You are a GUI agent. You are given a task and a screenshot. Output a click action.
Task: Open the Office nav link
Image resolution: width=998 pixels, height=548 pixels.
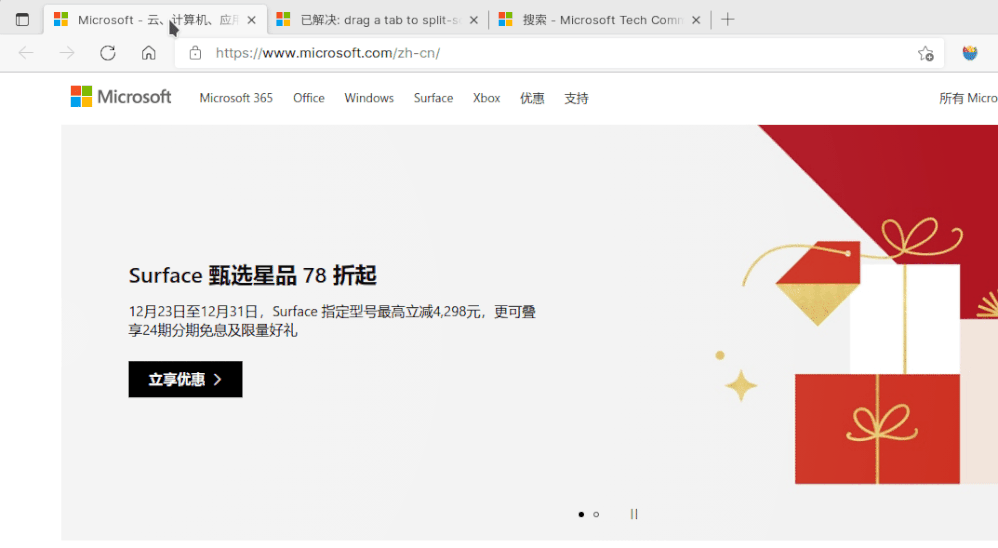click(309, 98)
